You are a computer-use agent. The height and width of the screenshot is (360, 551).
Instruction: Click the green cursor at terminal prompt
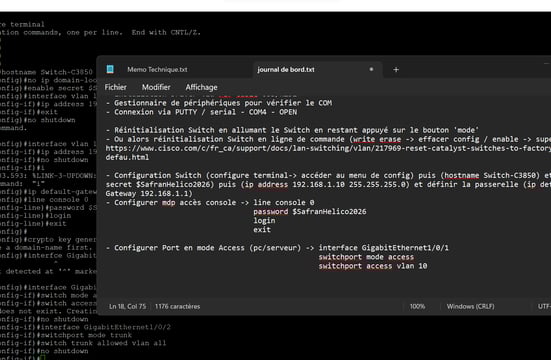(42, 358)
